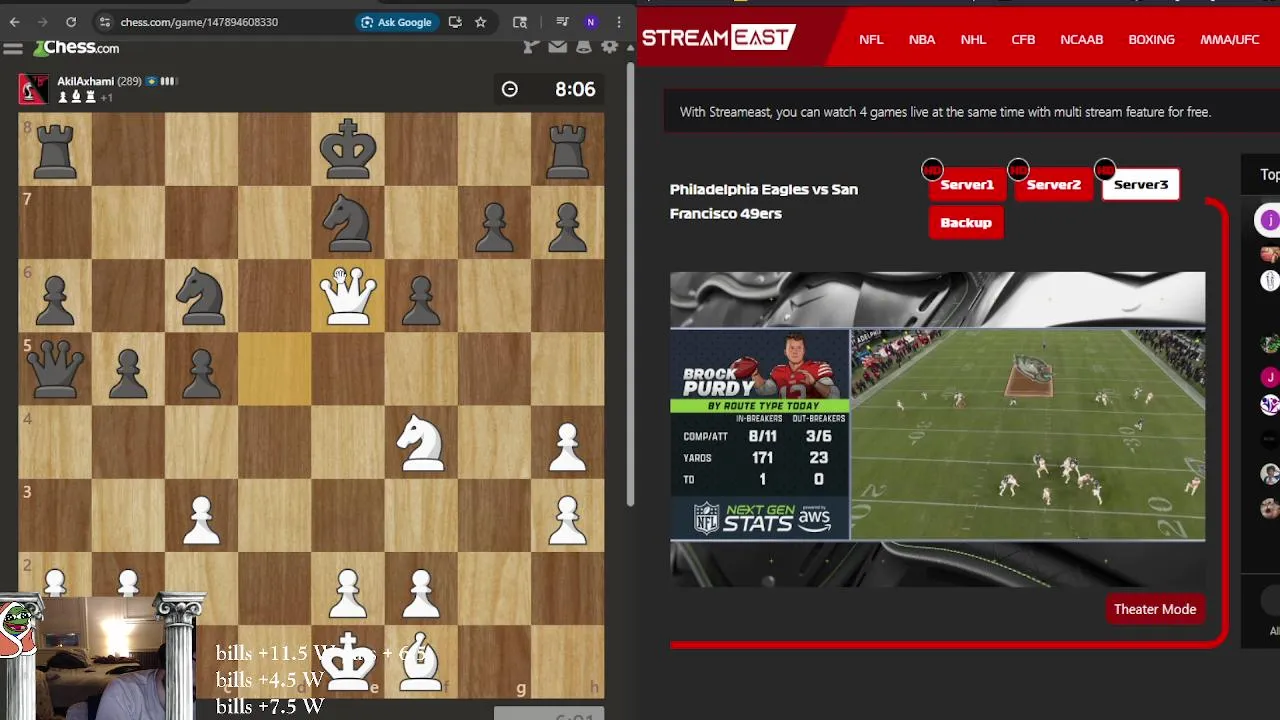Open Chess.com messages envelope icon
The image size is (1280, 720).
pos(558,47)
